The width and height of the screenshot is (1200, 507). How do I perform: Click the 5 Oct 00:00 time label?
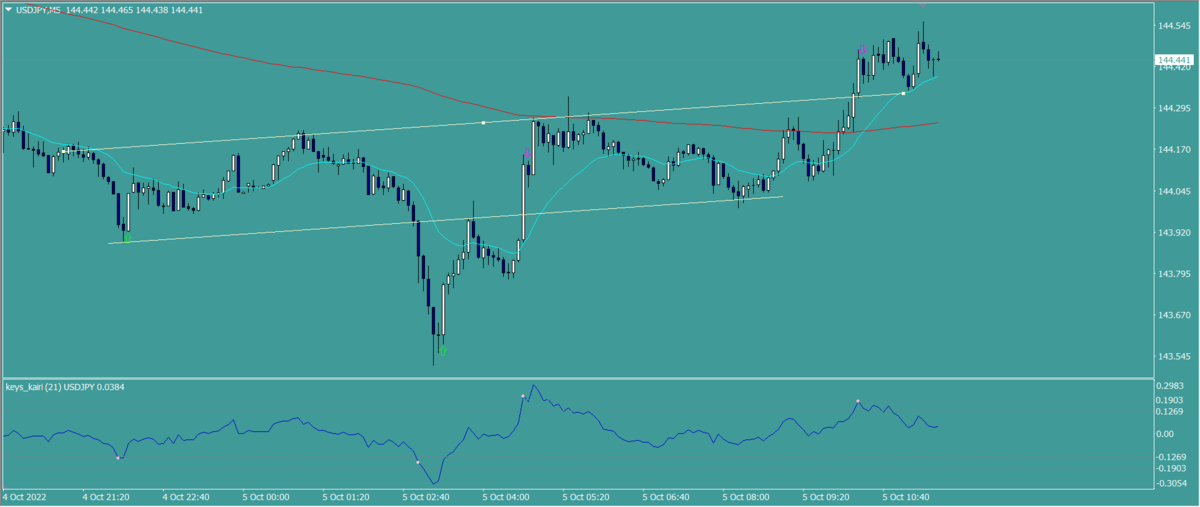265,496
